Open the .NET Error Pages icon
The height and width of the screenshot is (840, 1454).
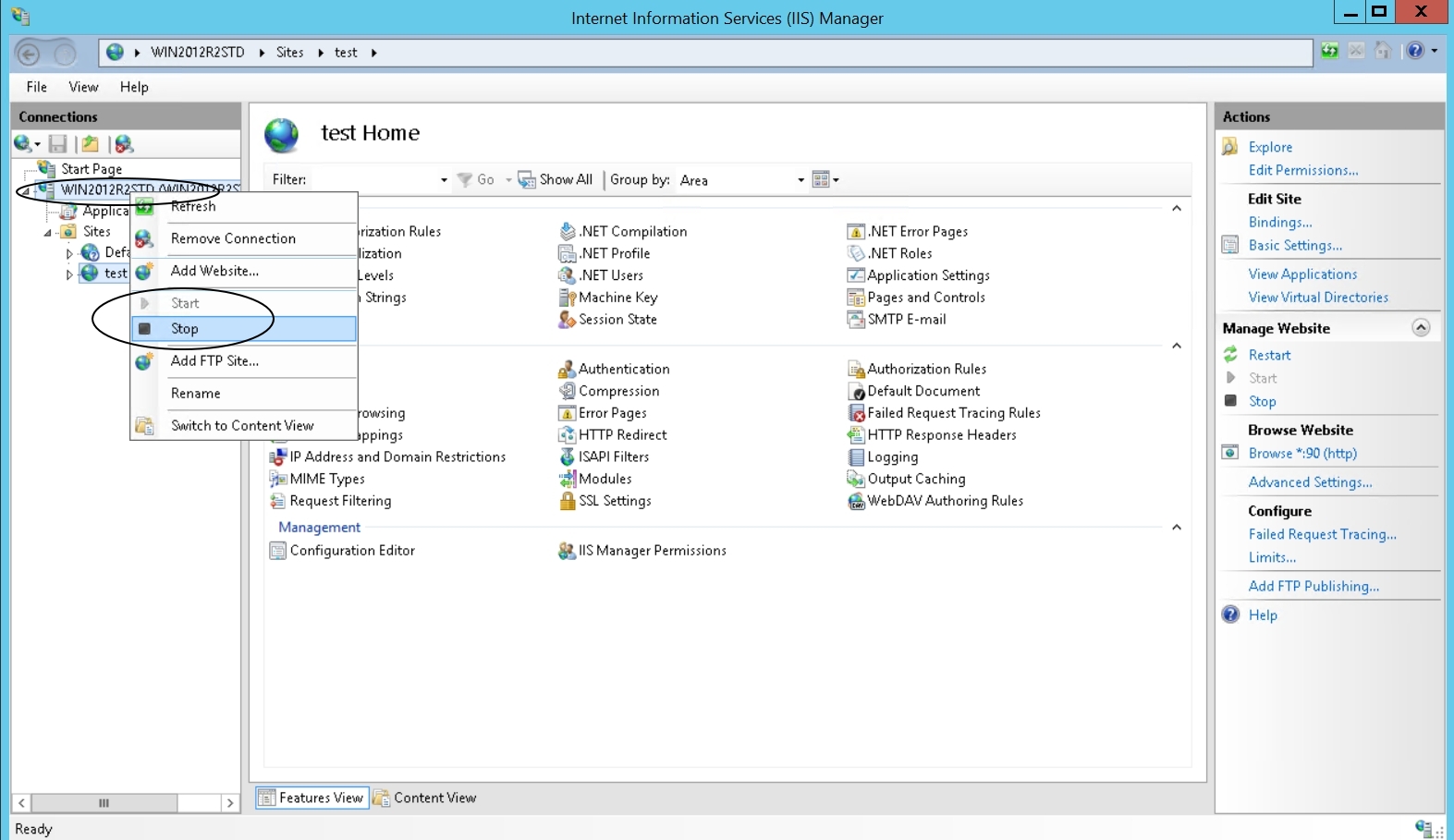[856, 231]
